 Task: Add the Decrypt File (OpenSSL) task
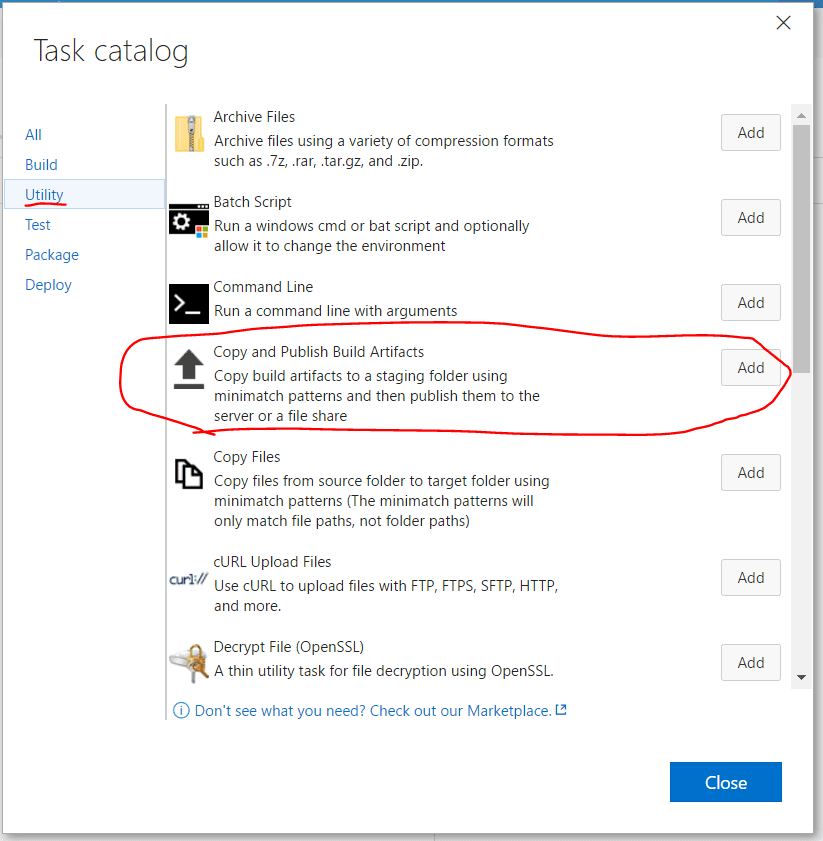point(751,662)
